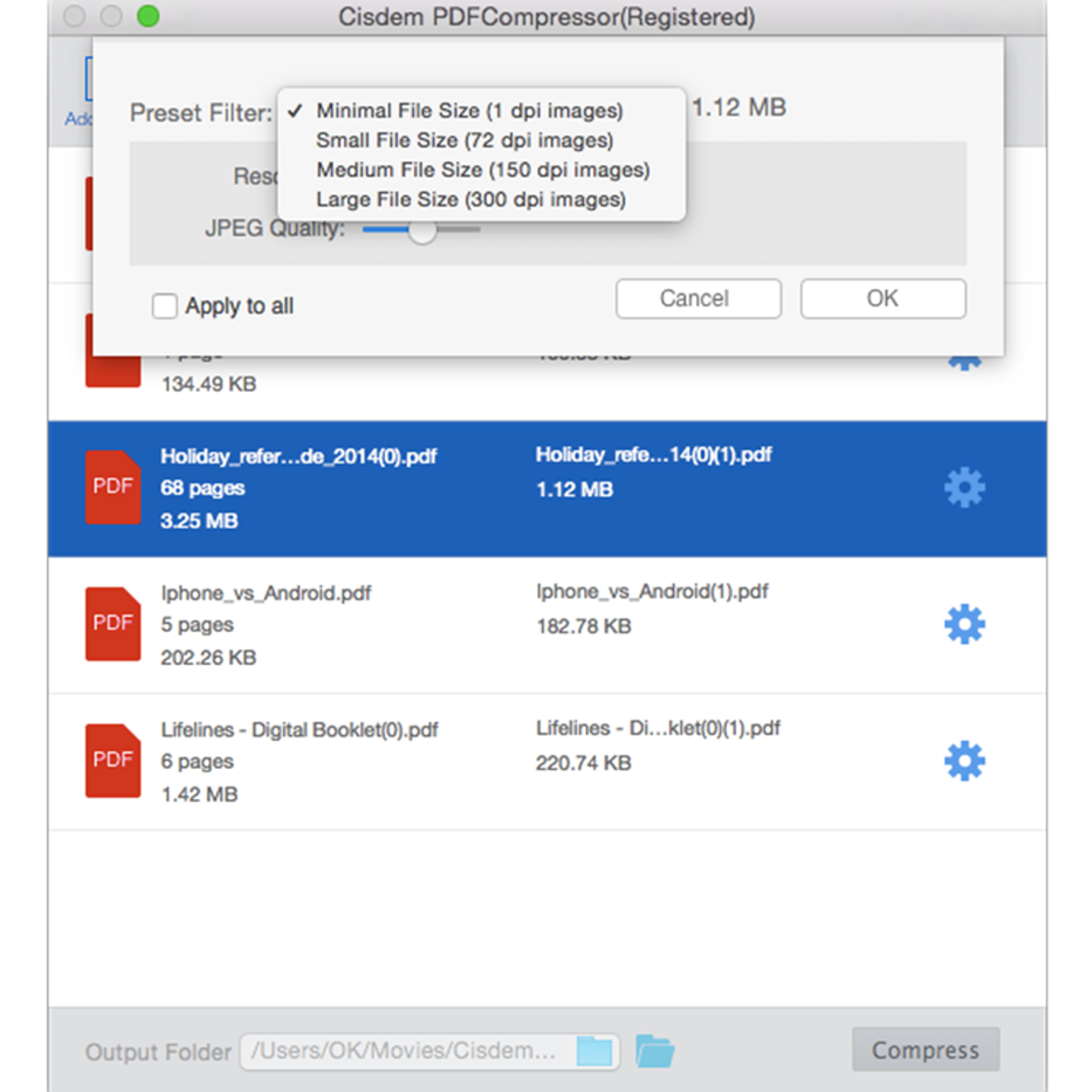The height and width of the screenshot is (1092, 1092).
Task: Click the Compress button
Action: click(925, 1050)
